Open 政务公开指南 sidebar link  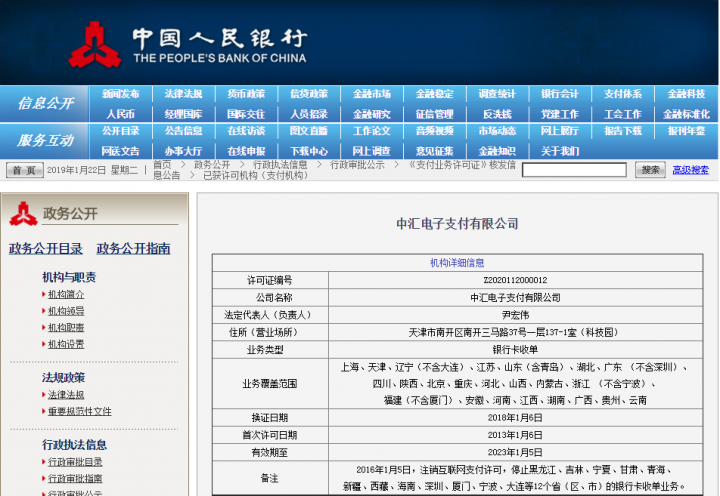click(133, 249)
